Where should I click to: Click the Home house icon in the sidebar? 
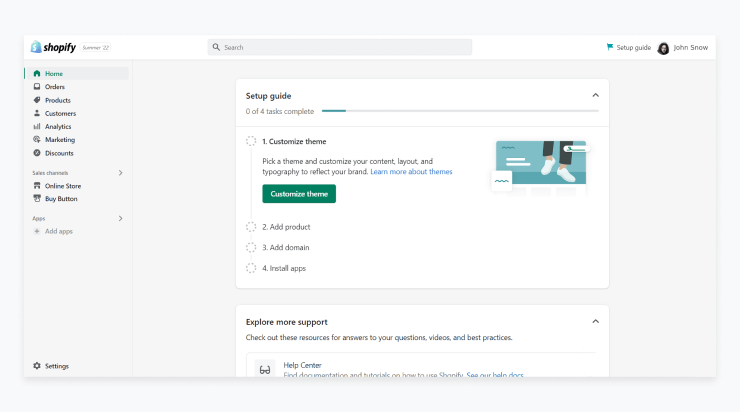[37, 74]
